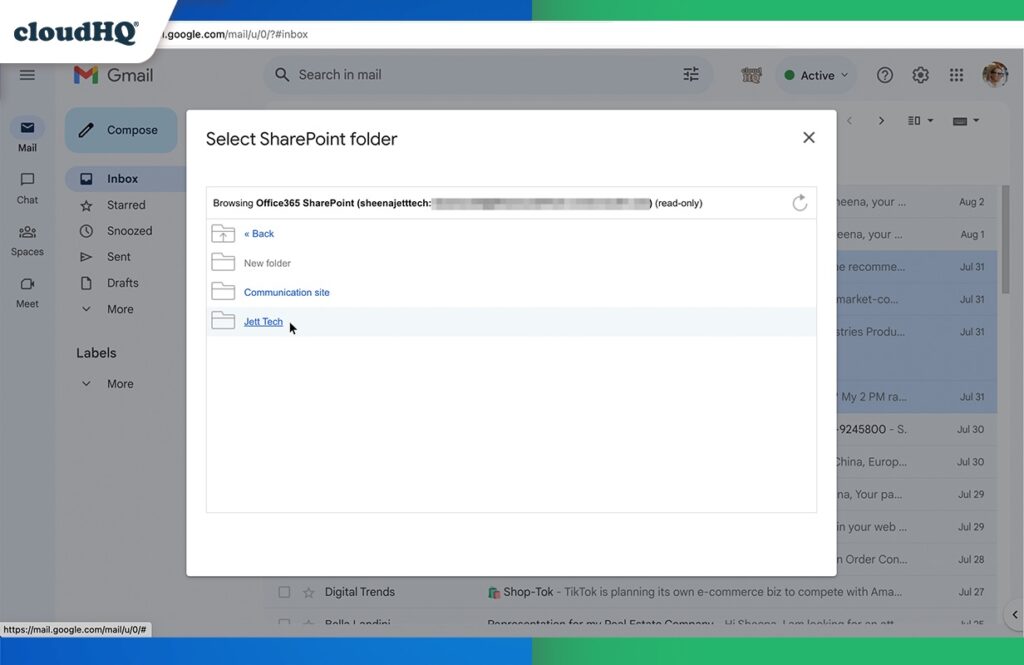The height and width of the screenshot is (665, 1024).
Task: Open Gmail settings gear icon
Action: pyautogui.click(x=920, y=75)
